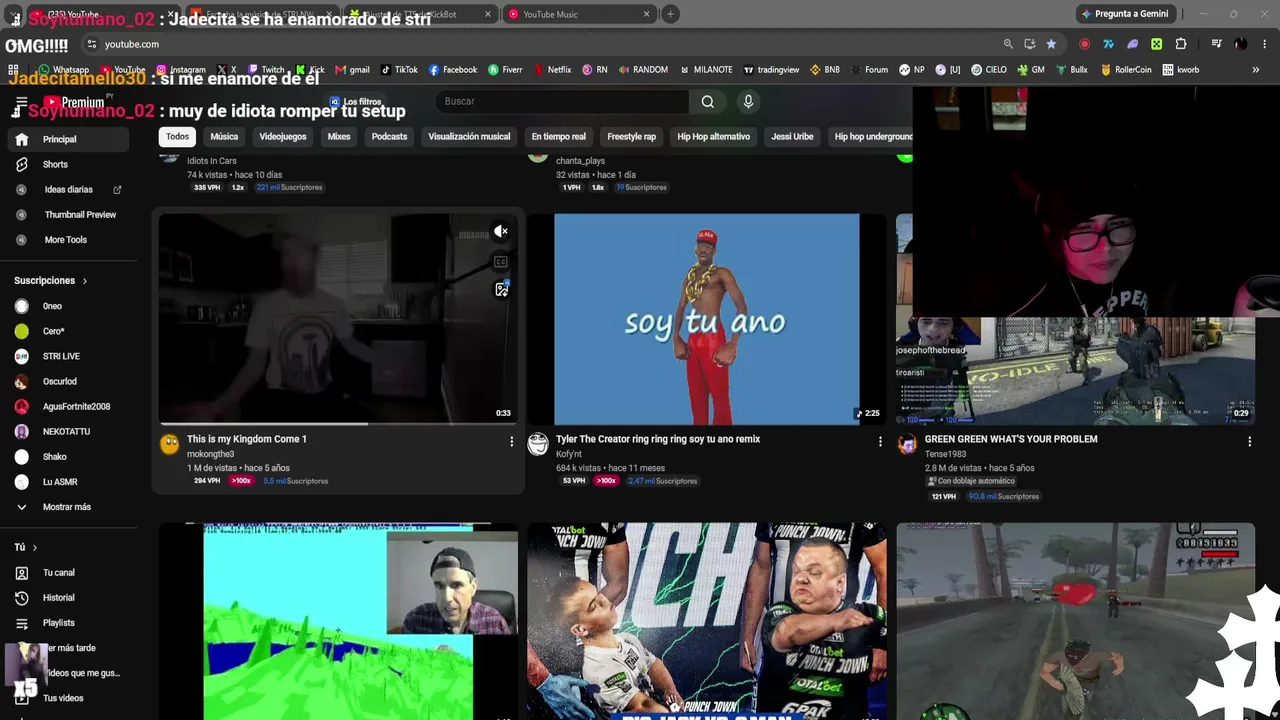The width and height of the screenshot is (1280, 720).
Task: Open the Kofy'nt channel avatar
Action: tap(539, 445)
